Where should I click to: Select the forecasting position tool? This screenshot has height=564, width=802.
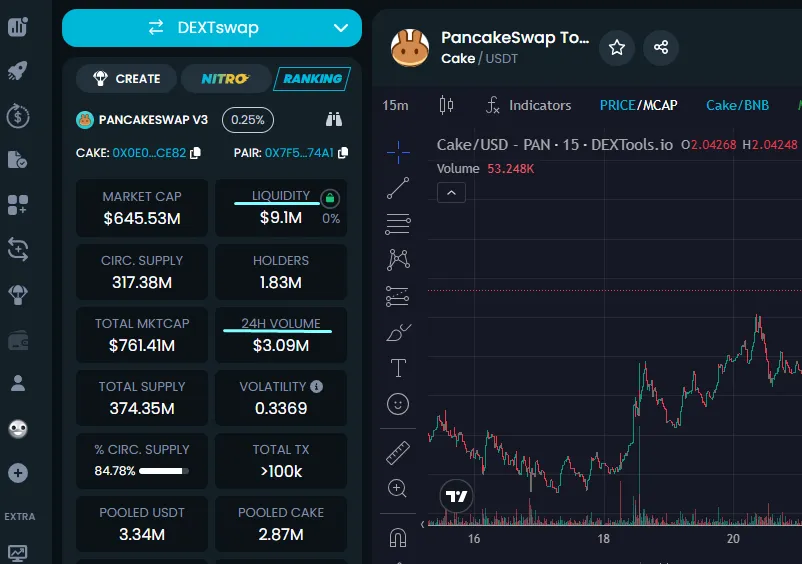coord(398,297)
